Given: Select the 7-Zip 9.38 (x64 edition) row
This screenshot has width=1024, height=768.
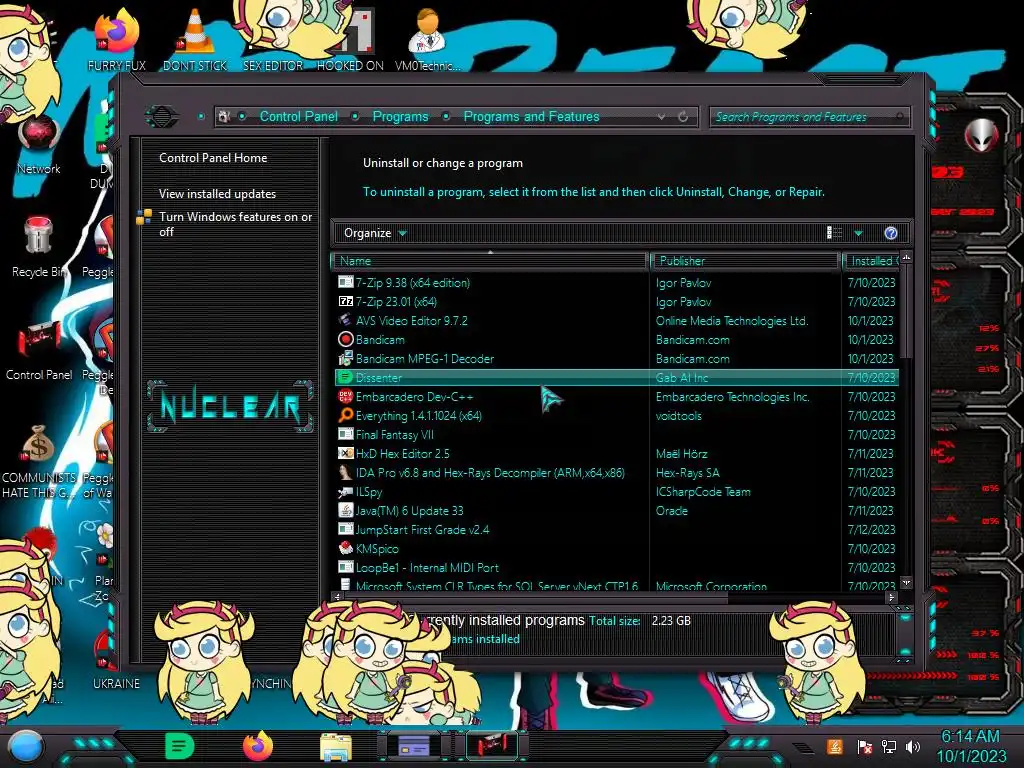Looking at the screenshot, I should (617, 283).
